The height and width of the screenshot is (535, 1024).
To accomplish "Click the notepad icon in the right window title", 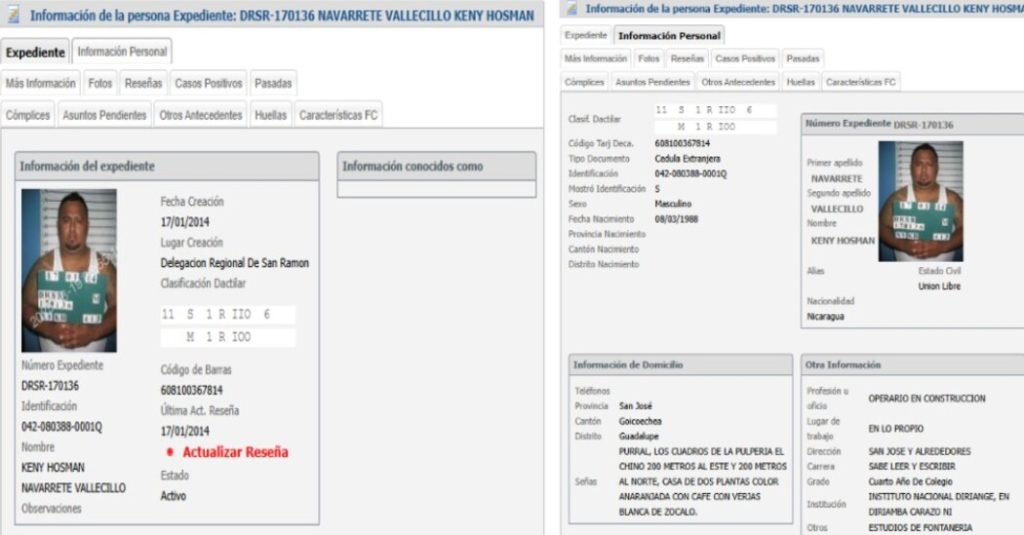I will click(x=572, y=9).
